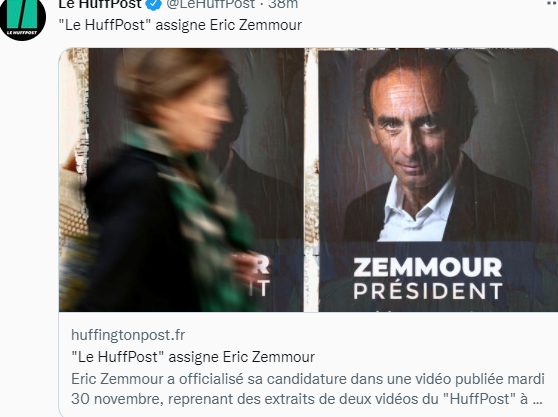The width and height of the screenshot is (558, 417).
Task: Open Le HuffPost profile avatar
Action: [x=22, y=18]
